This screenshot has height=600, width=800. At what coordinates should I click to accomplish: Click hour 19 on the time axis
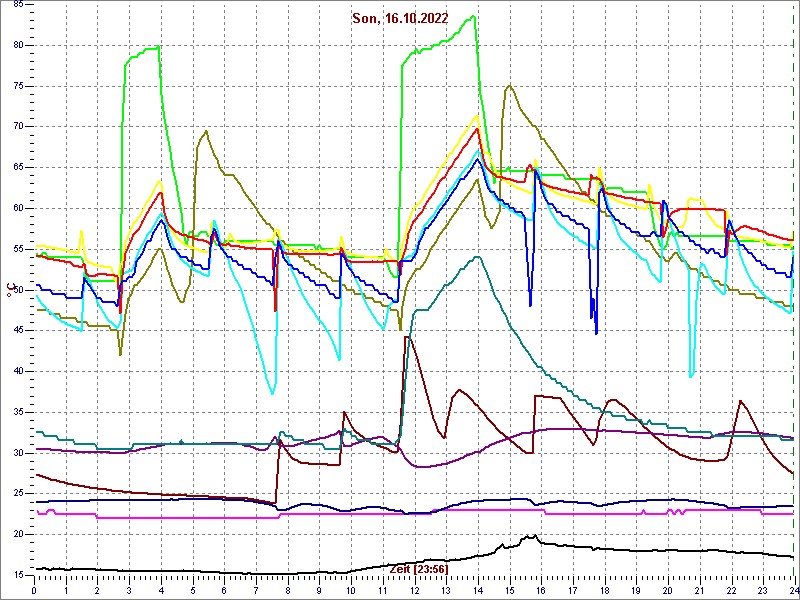pos(635,592)
